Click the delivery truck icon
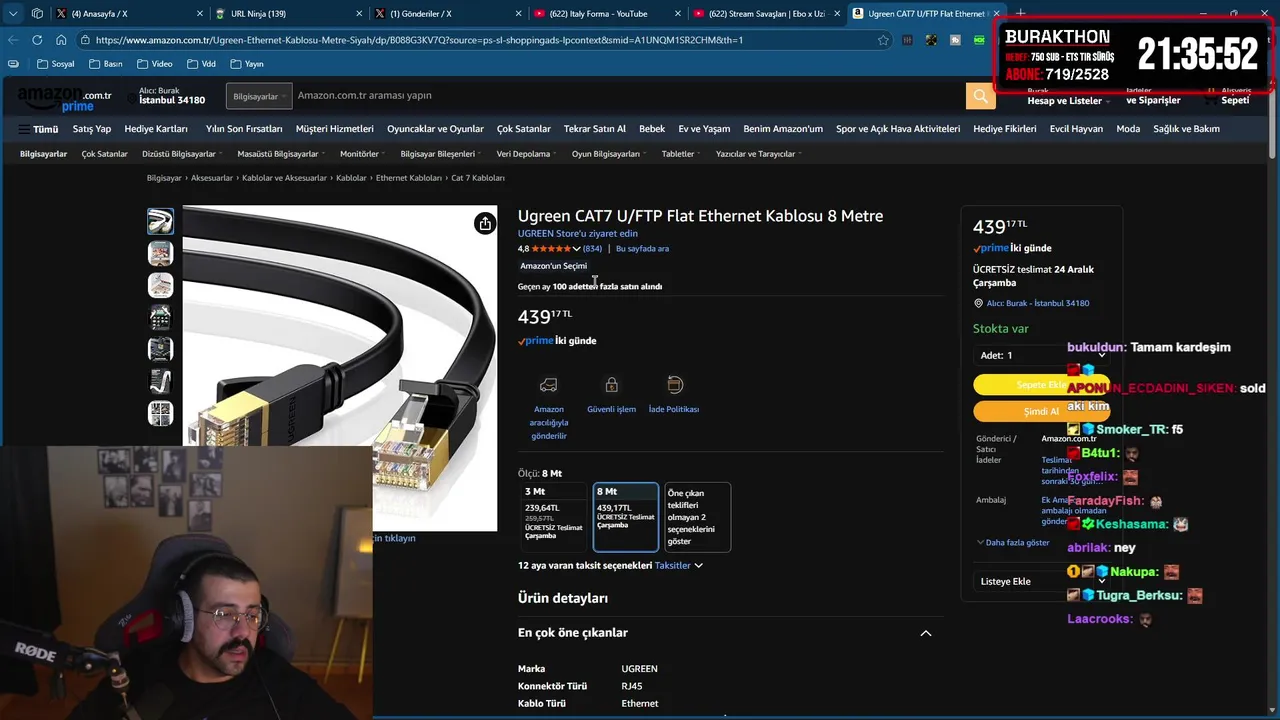Screen dimensions: 1280x720 pos(548,385)
